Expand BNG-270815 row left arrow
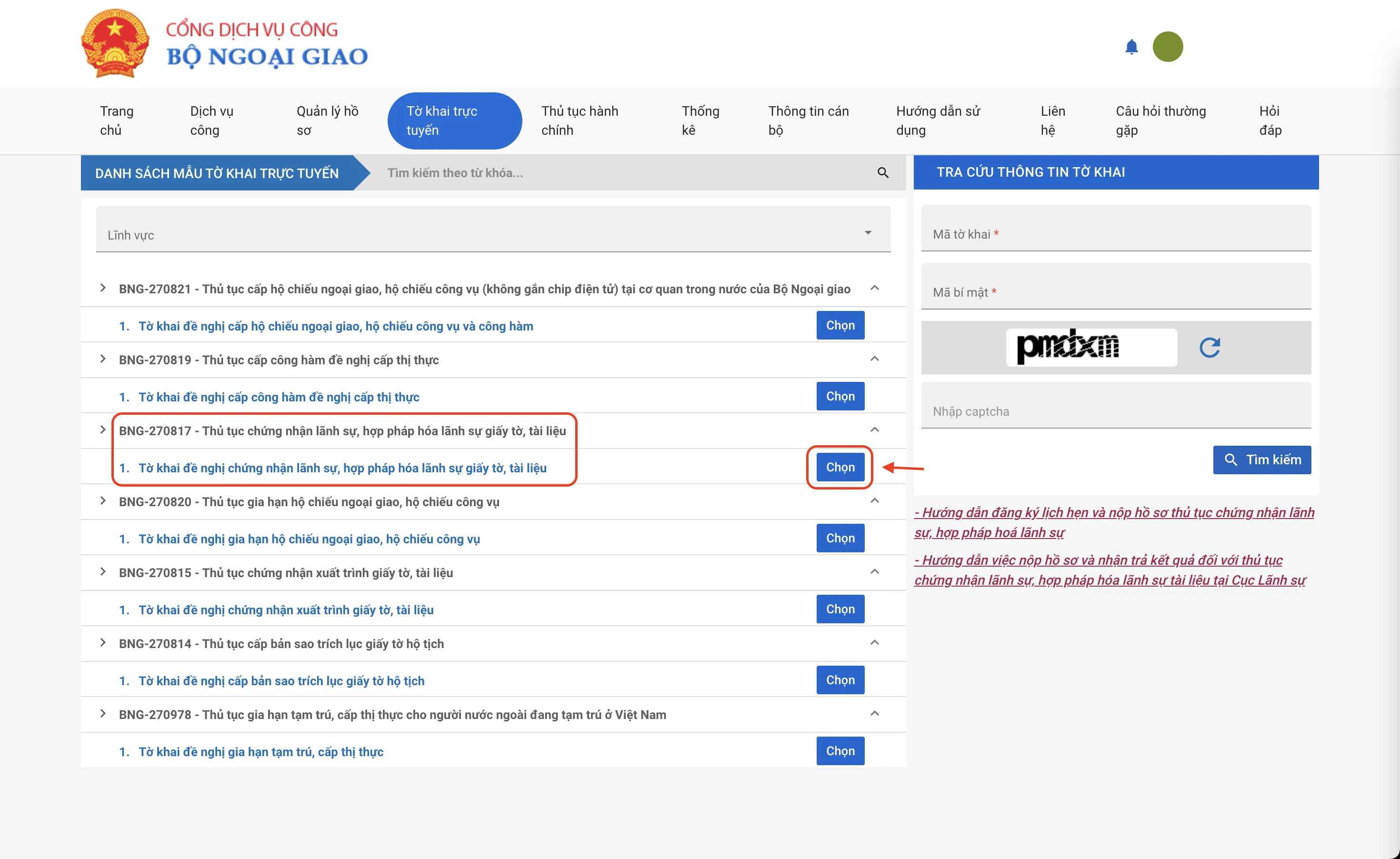 coord(103,571)
